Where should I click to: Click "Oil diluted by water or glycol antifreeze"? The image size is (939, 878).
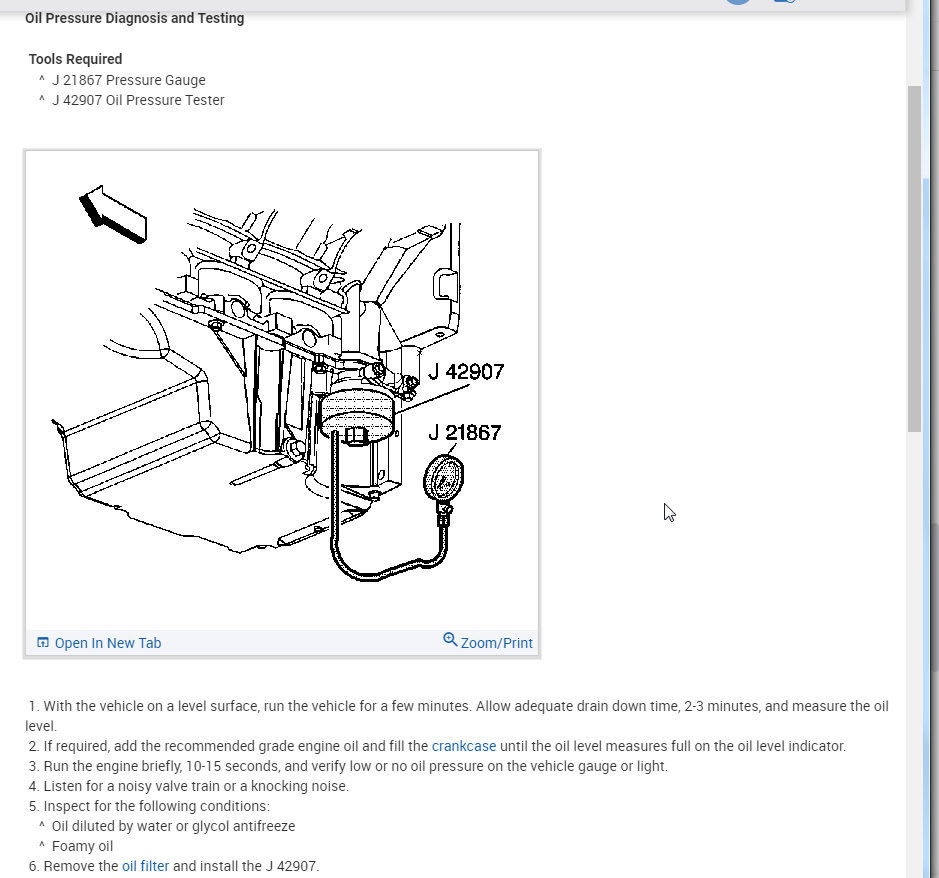pyautogui.click(x=174, y=826)
